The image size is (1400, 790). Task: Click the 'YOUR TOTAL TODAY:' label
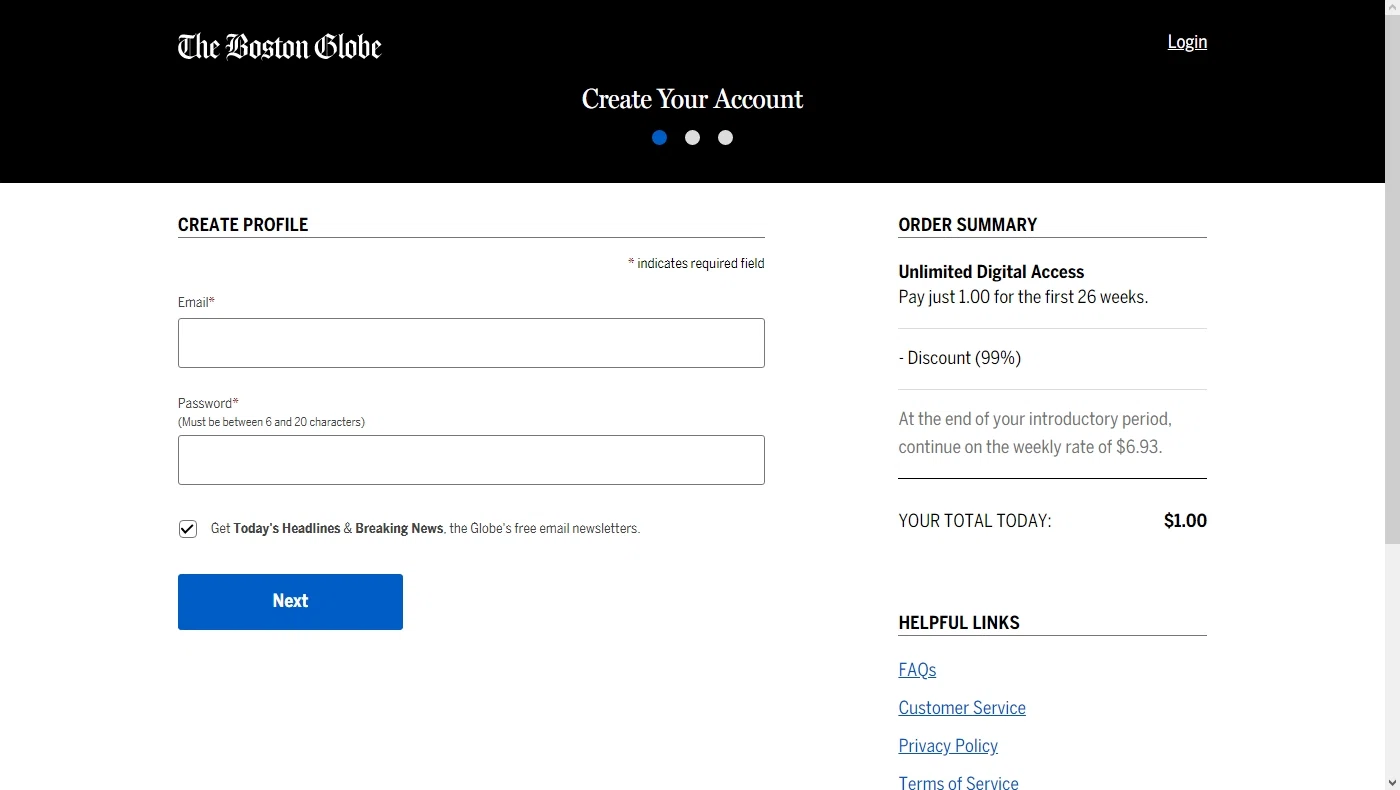[975, 521]
